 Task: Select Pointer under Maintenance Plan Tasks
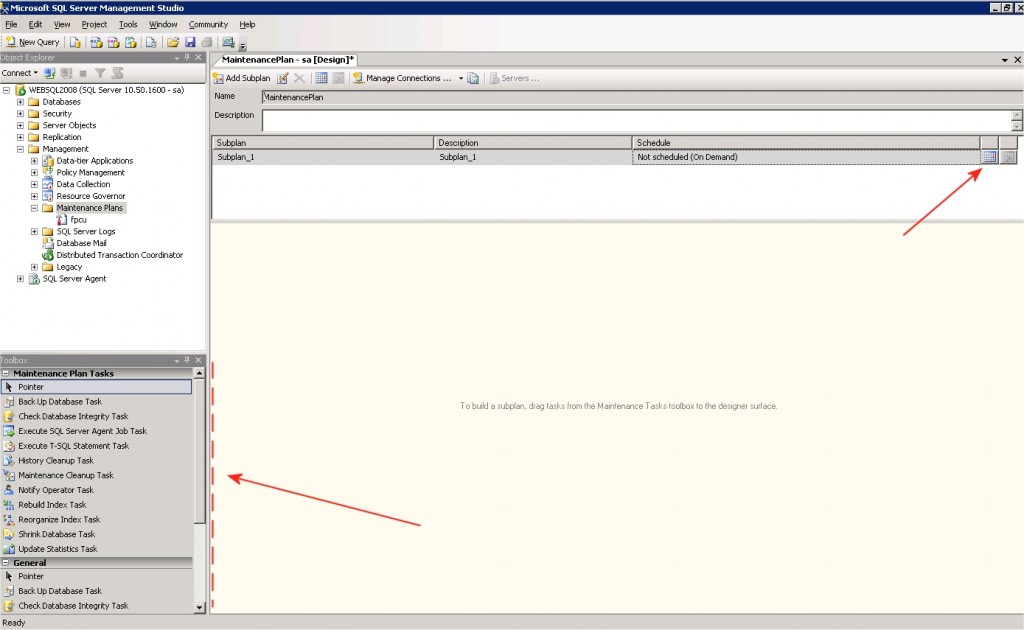[x=97, y=387]
